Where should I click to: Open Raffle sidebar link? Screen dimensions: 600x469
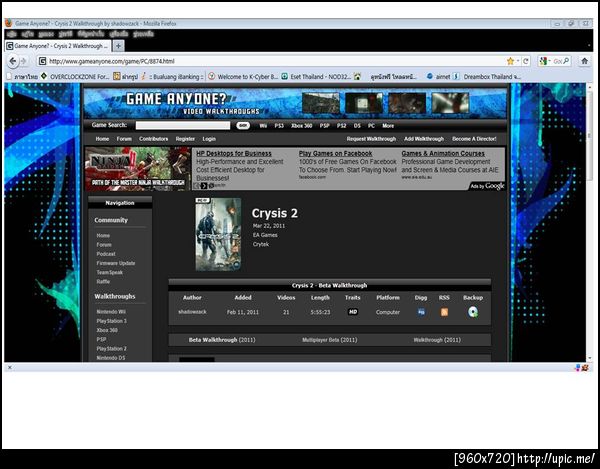(103, 282)
